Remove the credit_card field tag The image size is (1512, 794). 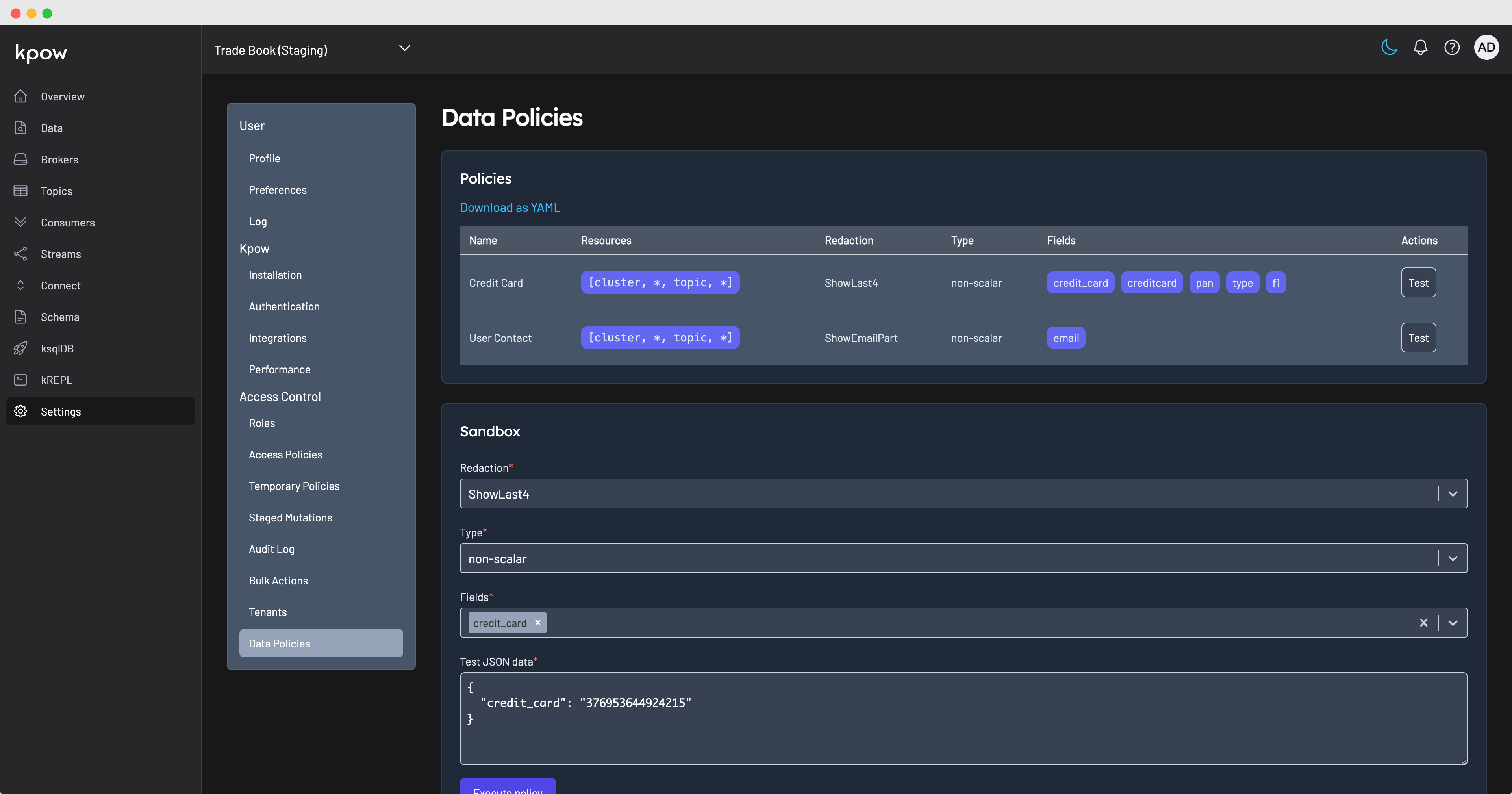click(x=537, y=623)
